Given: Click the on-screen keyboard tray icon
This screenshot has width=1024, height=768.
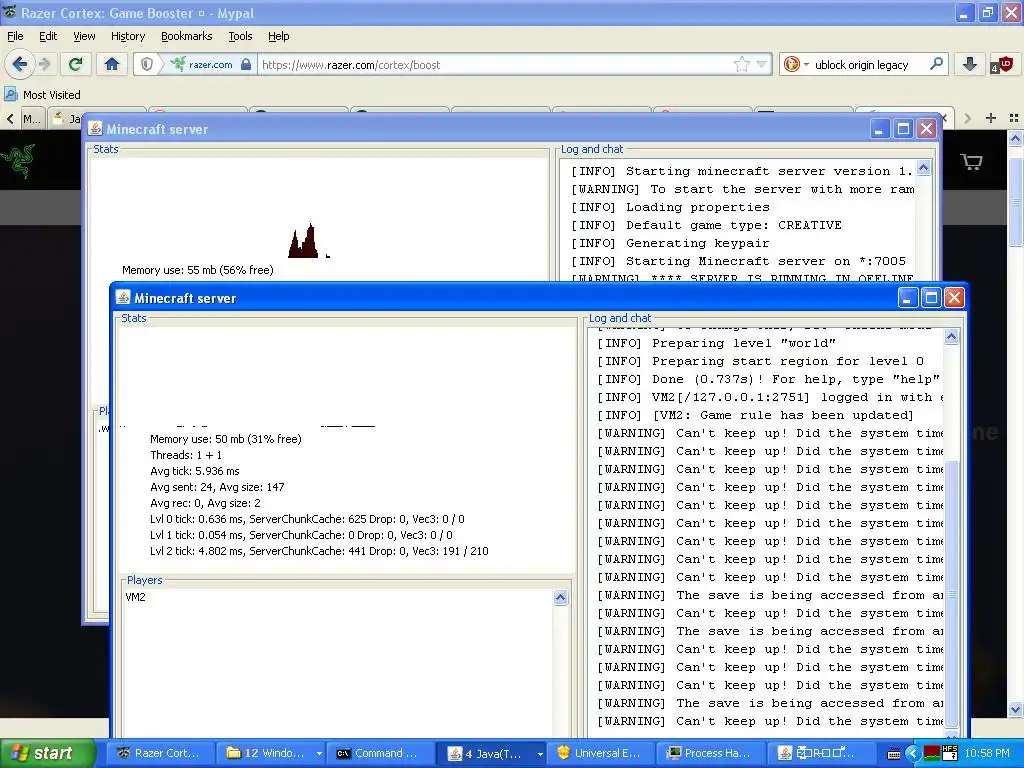Looking at the screenshot, I should (894, 754).
